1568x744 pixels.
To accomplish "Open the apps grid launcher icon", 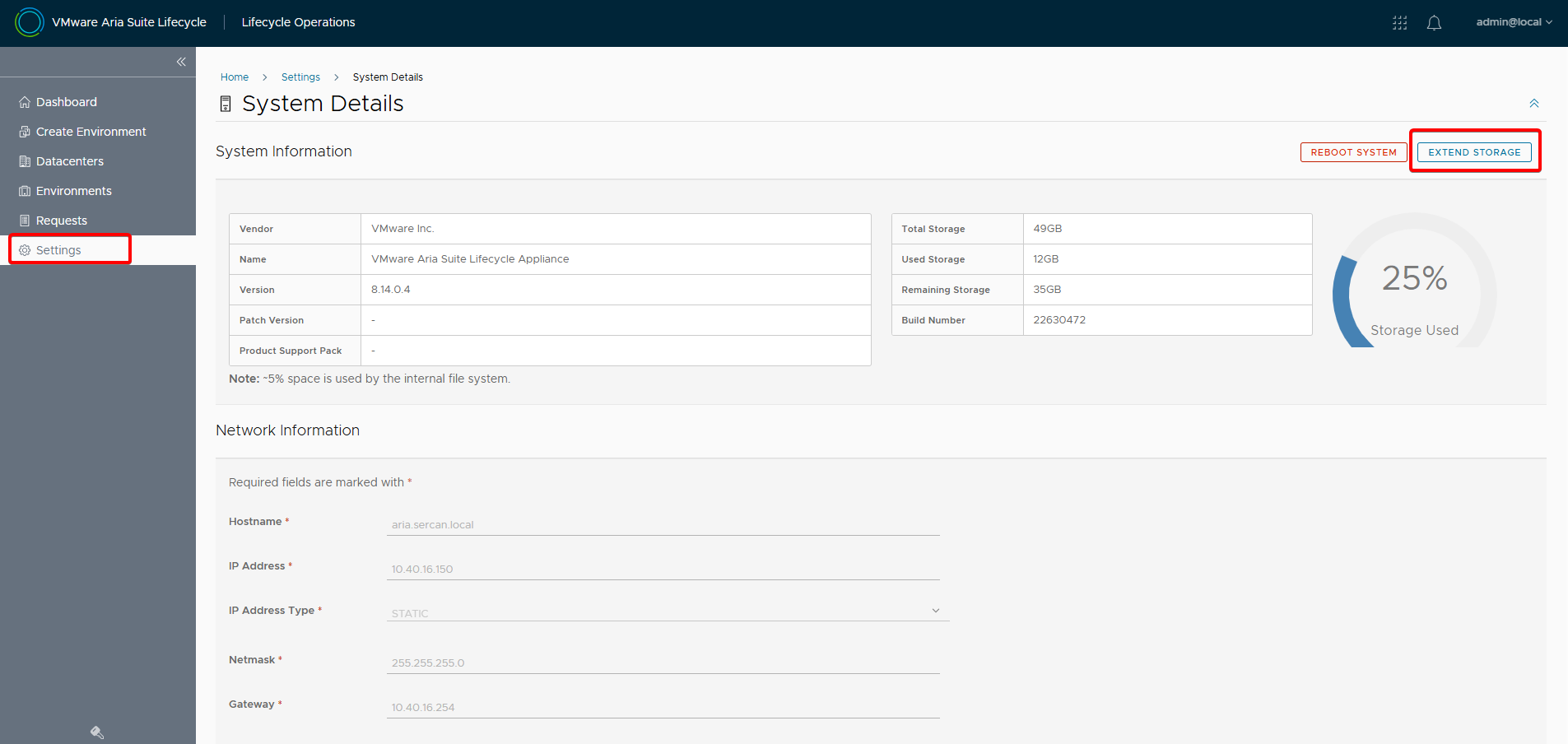I will (1399, 23).
